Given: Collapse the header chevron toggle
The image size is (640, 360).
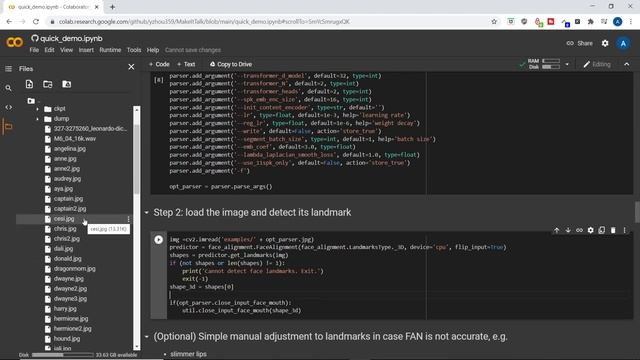Looking at the screenshot, I should (x=627, y=64).
